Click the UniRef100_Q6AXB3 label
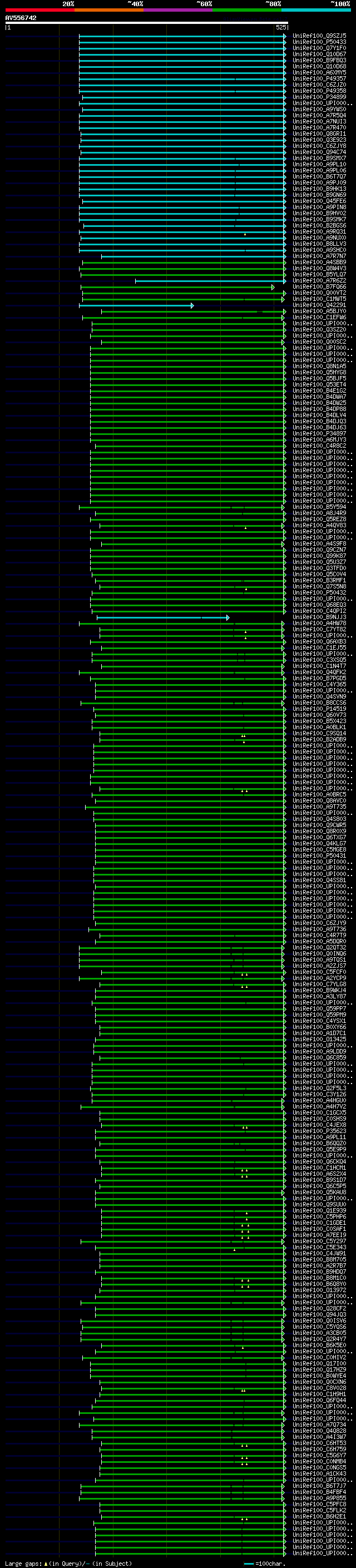Image resolution: width=356 pixels, height=1568 pixels. [319, 641]
